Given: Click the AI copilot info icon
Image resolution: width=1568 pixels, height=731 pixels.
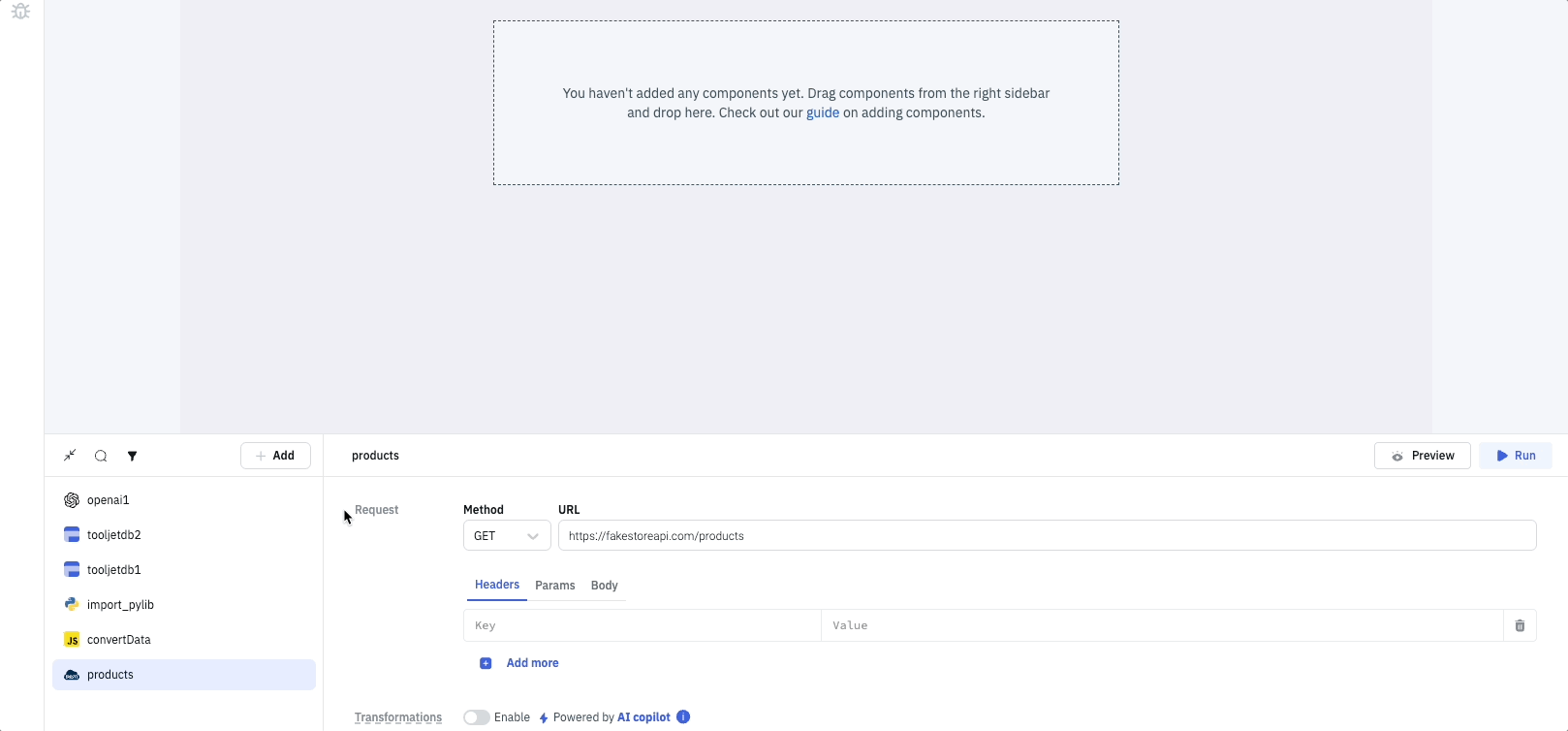Looking at the screenshot, I should point(683,717).
